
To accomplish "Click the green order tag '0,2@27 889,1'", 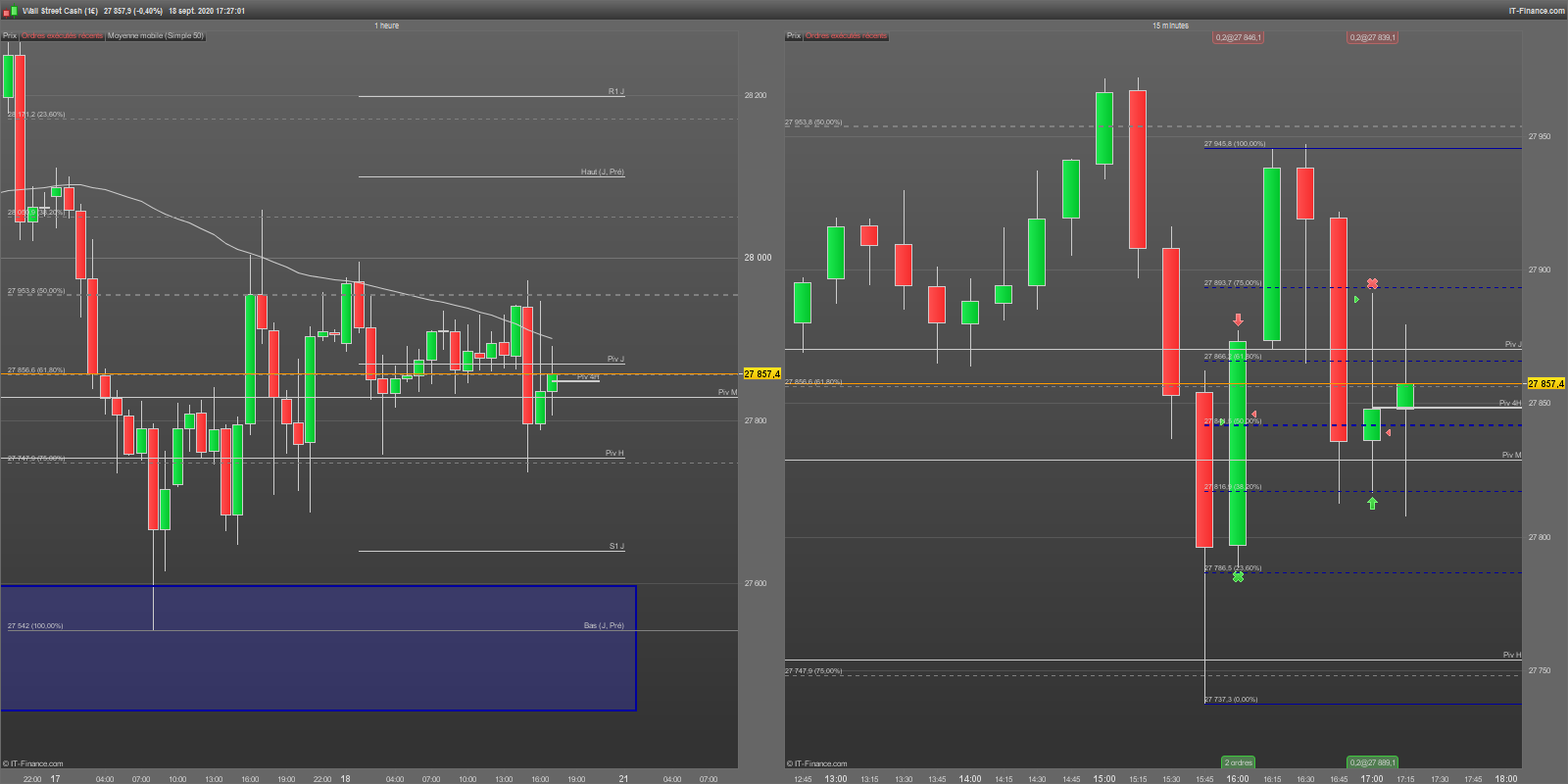I will pos(1373,762).
